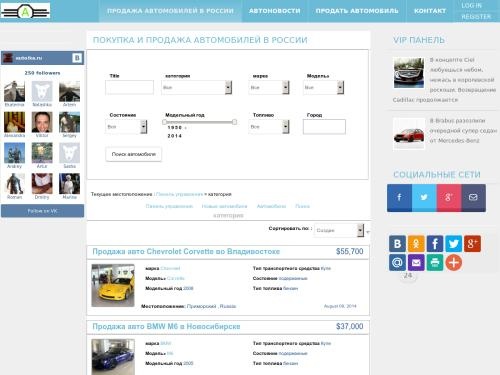
Task: Open 'Продать автомобиль' nav item
Action: [357, 11]
